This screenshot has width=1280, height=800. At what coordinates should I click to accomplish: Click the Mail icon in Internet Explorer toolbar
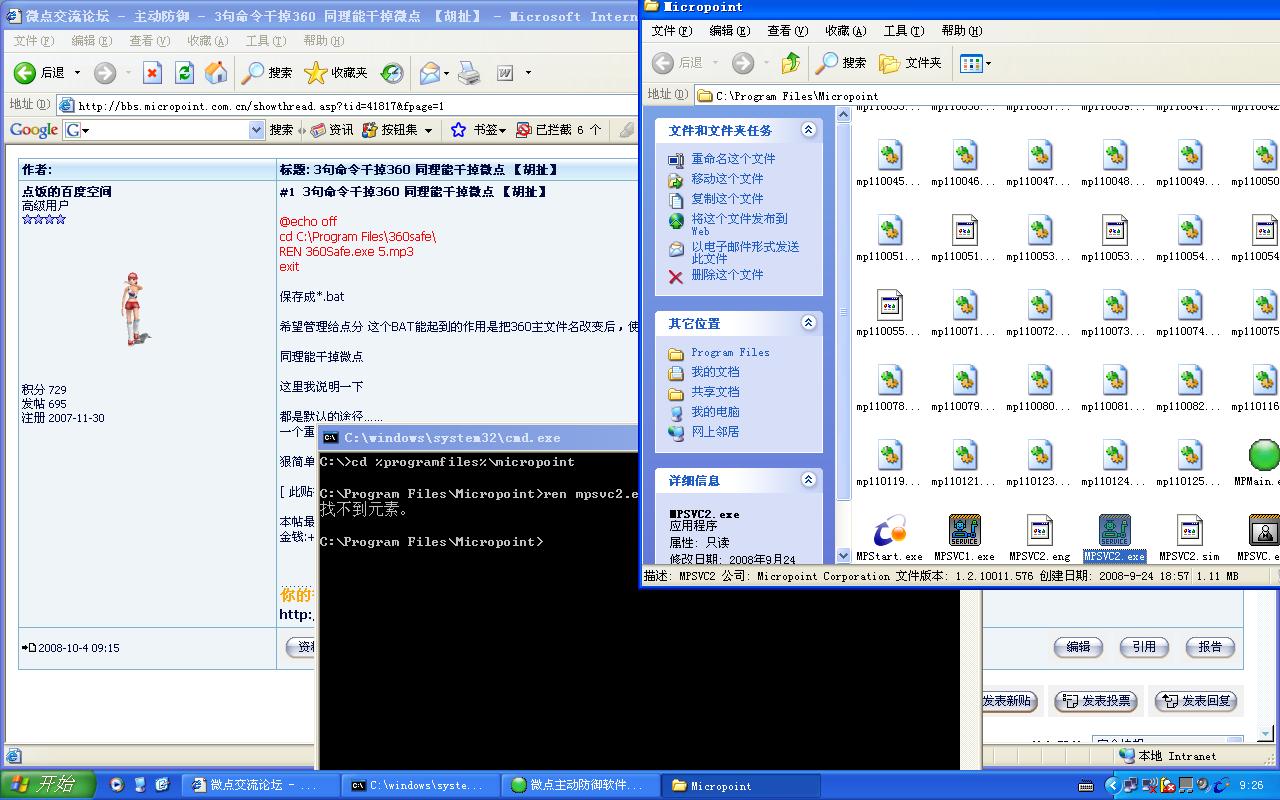coord(429,72)
